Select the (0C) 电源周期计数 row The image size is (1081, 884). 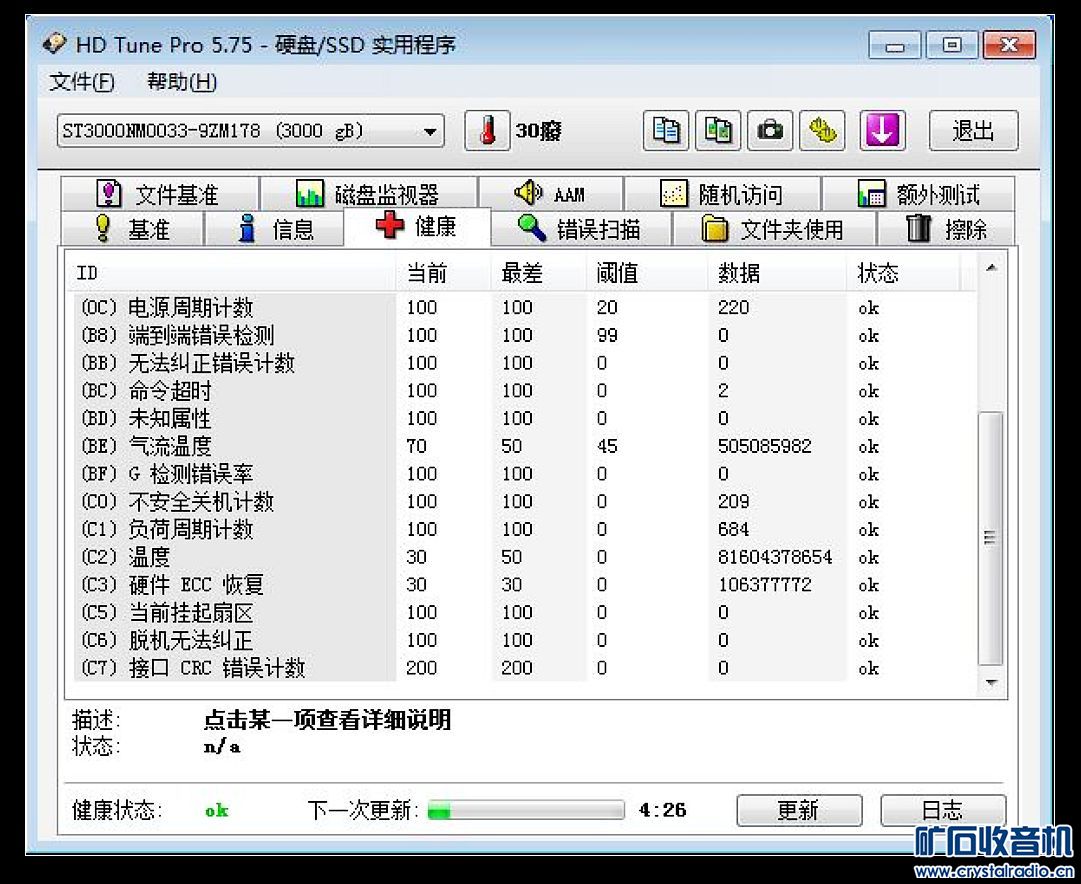(524, 308)
